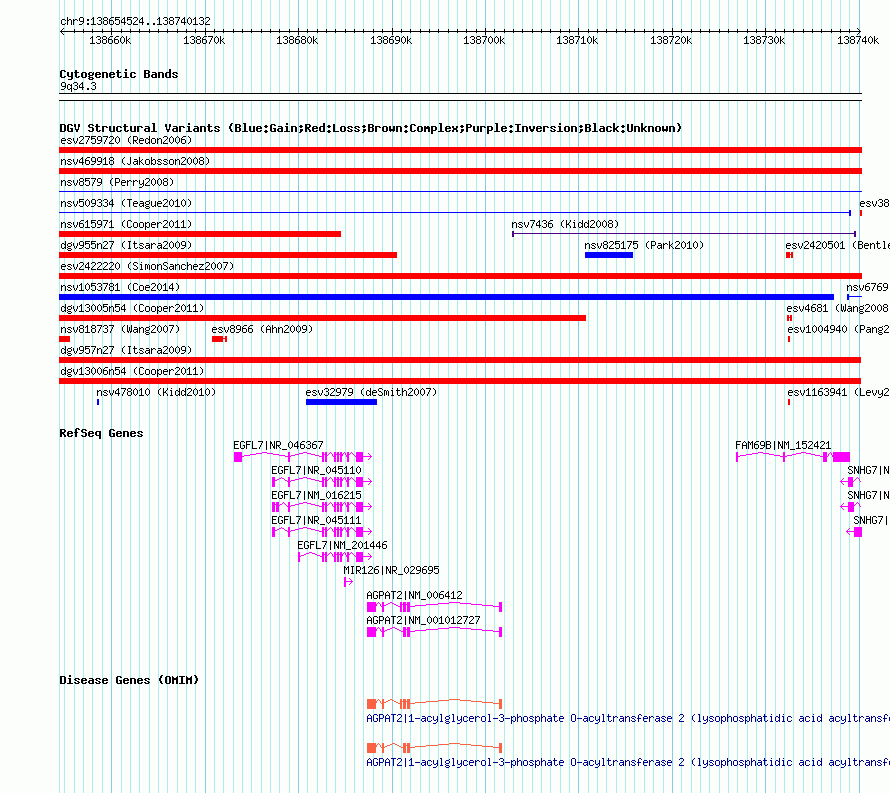Screen dimensions: 890x793
Task: Select the esv32979 (deSmith2007) gain bar
Action: [341, 402]
